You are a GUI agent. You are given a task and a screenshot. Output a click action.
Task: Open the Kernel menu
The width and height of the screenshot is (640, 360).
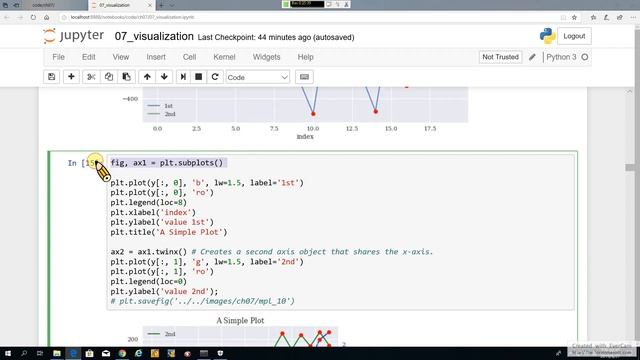pyautogui.click(x=224, y=57)
